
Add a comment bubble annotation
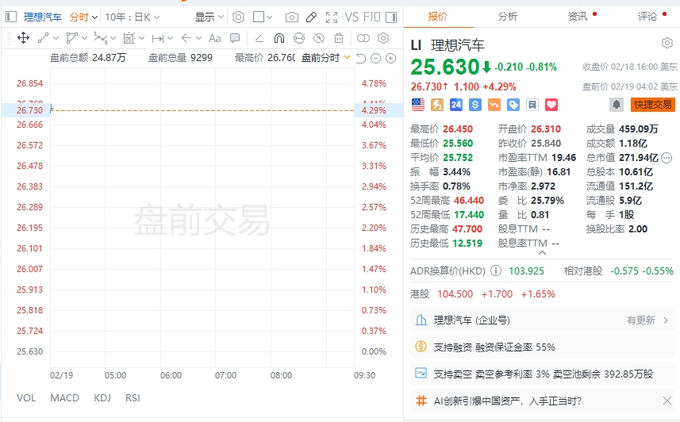pos(235,38)
